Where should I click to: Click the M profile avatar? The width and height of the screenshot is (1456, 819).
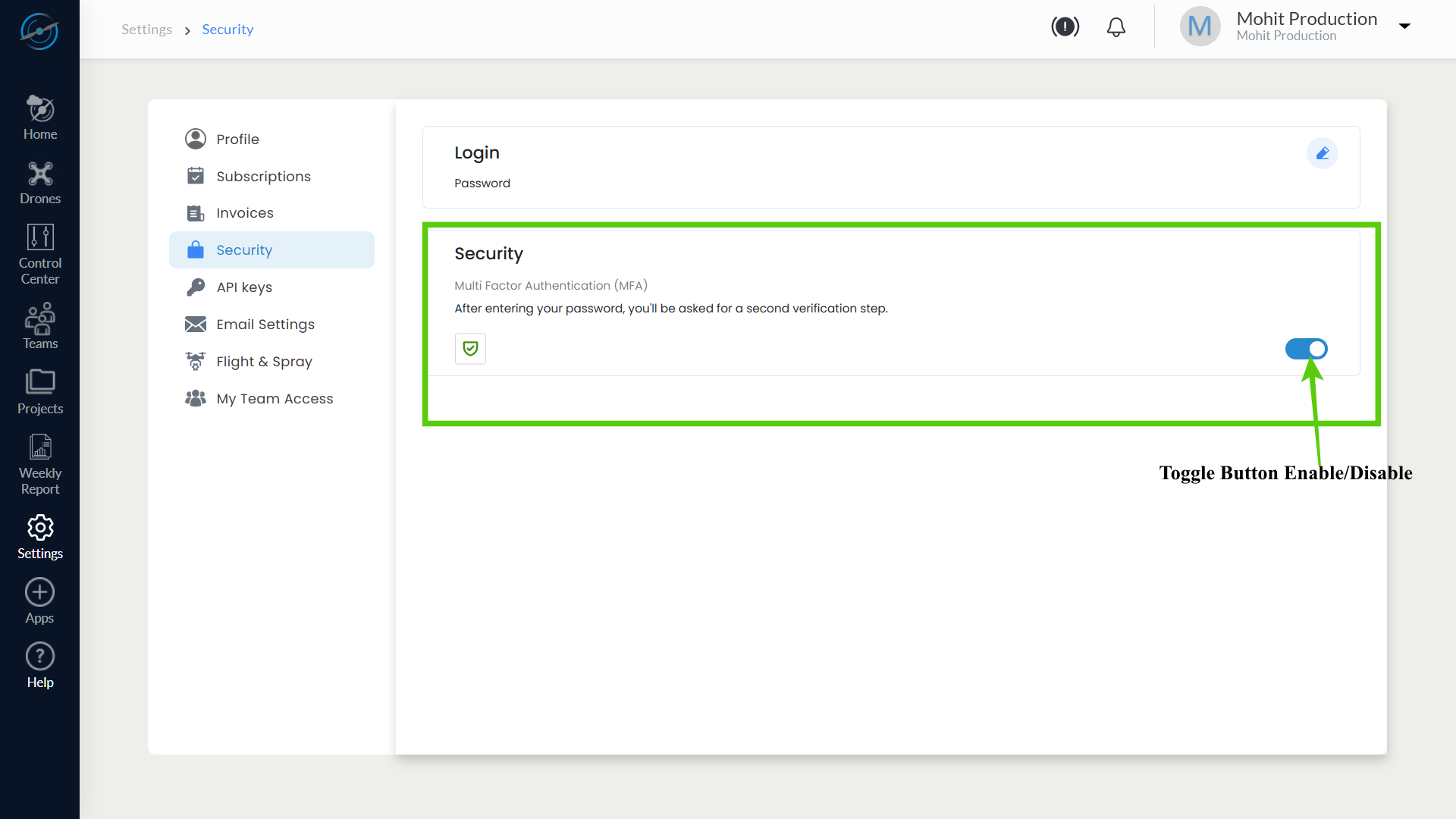coord(1200,27)
